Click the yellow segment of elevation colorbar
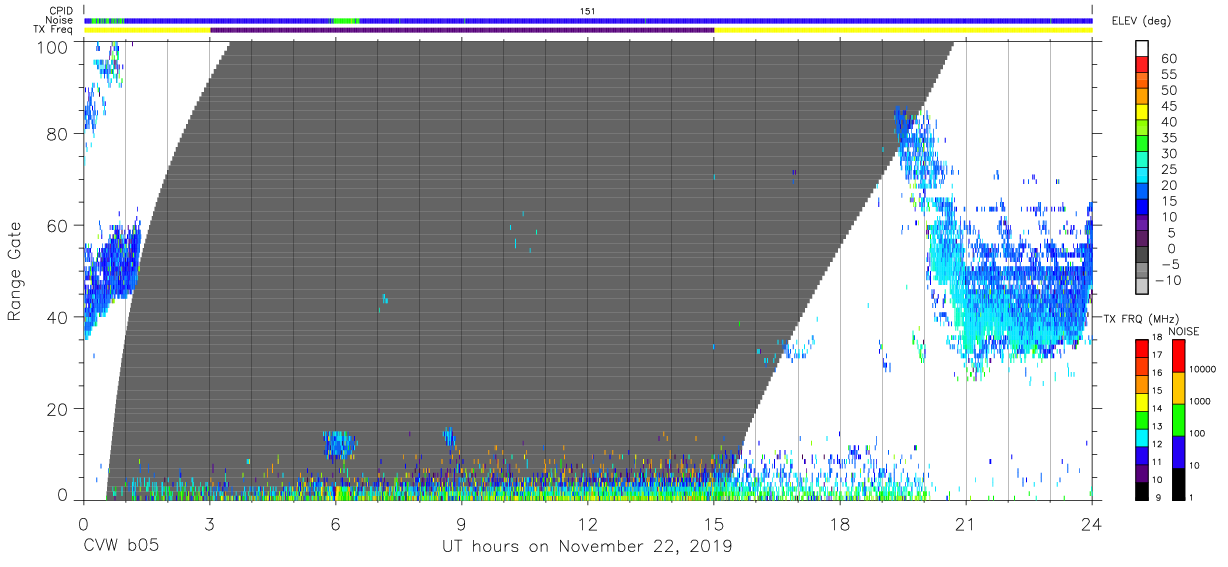This screenshot has height=567, width=1228. click(1141, 111)
